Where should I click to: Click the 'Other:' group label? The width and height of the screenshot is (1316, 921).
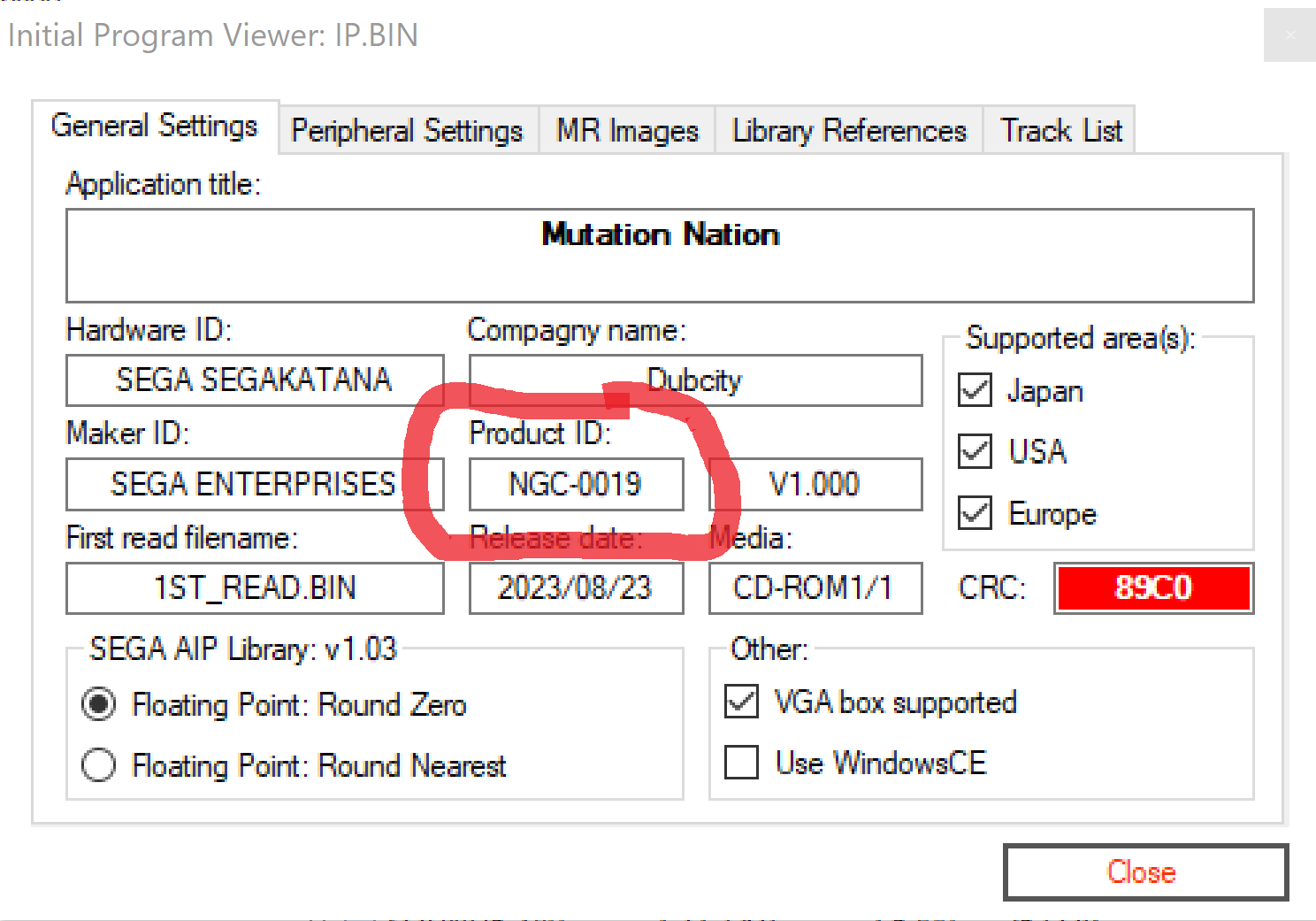pyautogui.click(x=769, y=649)
